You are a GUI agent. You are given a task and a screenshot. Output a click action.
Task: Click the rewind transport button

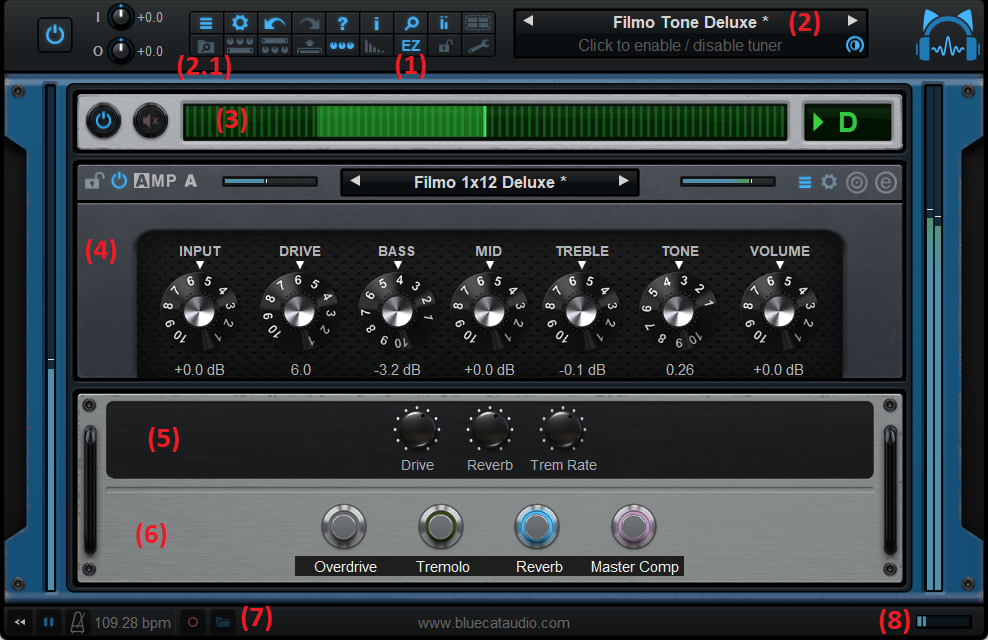pyautogui.click(x=20, y=622)
